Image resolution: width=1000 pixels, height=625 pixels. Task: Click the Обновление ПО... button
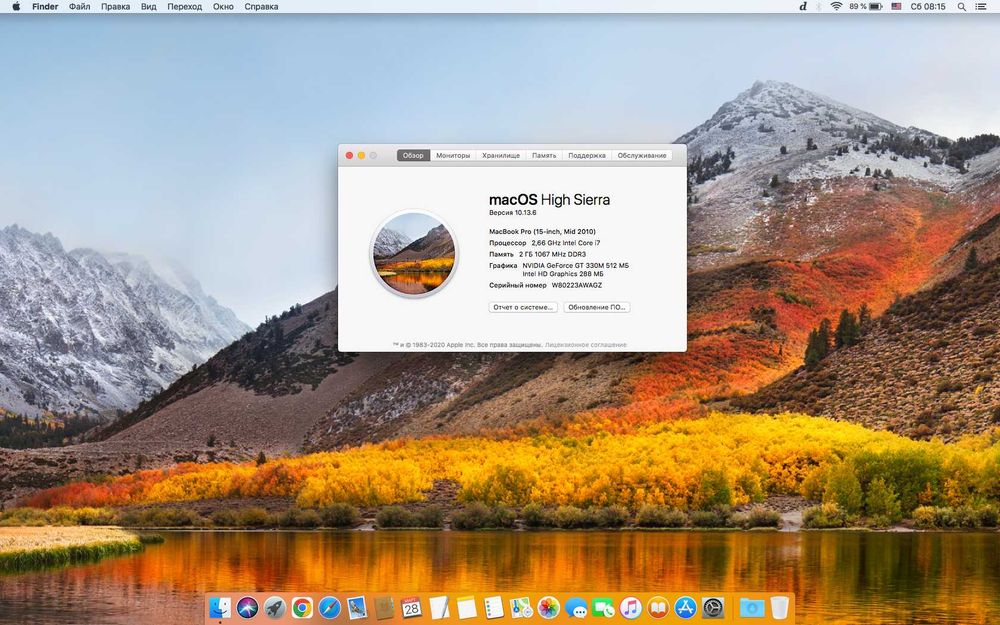[596, 307]
